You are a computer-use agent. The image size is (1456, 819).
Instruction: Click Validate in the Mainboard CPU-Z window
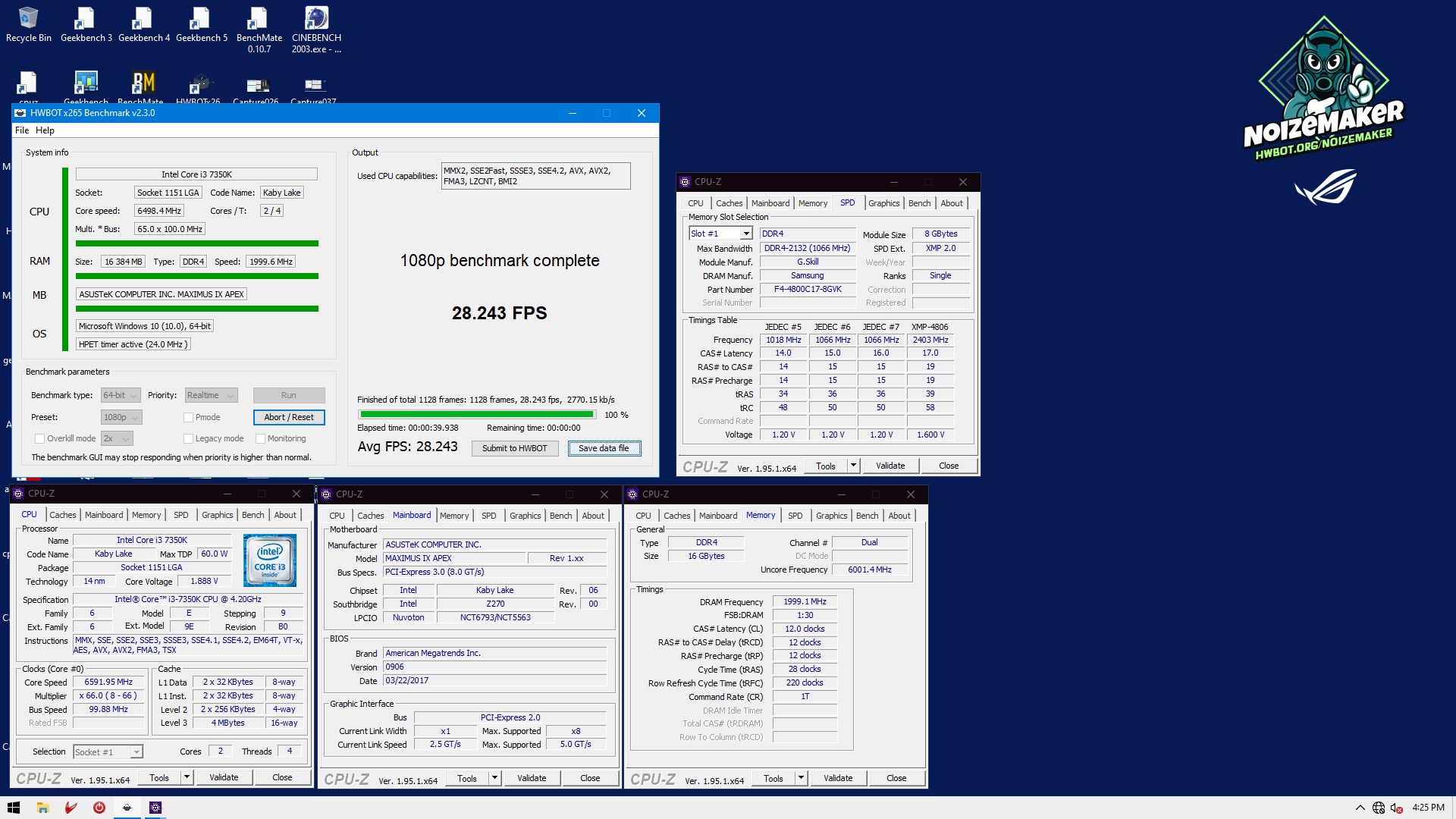click(x=532, y=778)
